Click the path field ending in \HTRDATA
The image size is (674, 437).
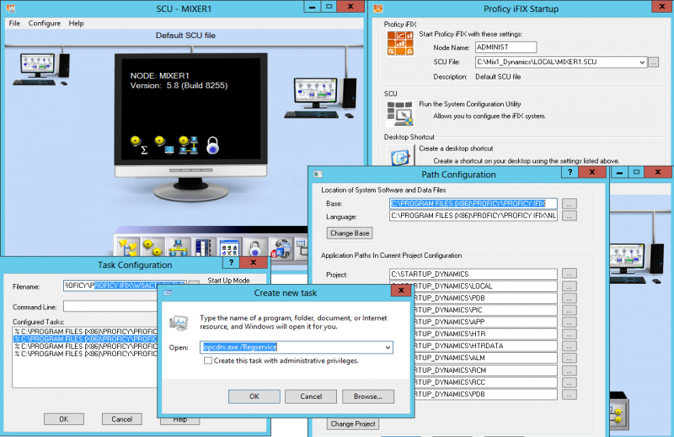pos(486,346)
